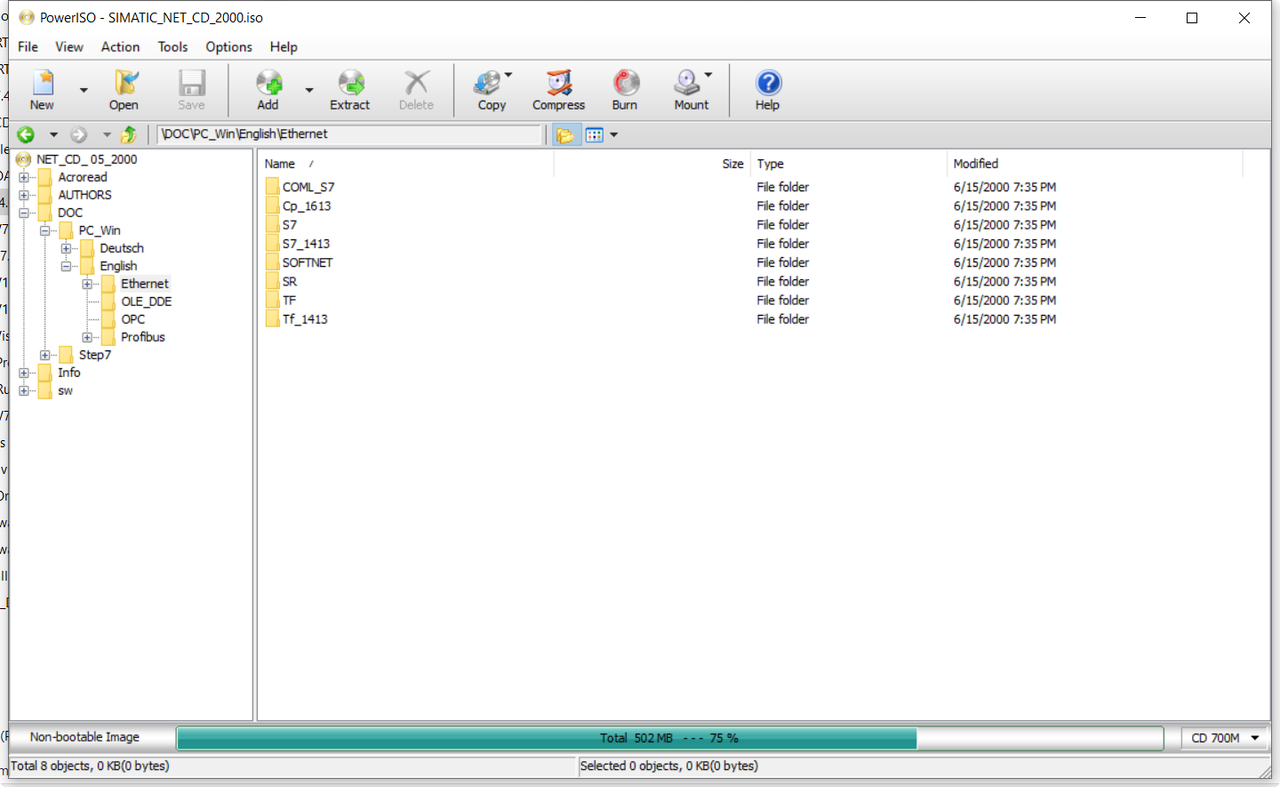Screen dimensions: 1280x787
Task: Collapse the PC_Win tree node
Action: (x=45, y=230)
